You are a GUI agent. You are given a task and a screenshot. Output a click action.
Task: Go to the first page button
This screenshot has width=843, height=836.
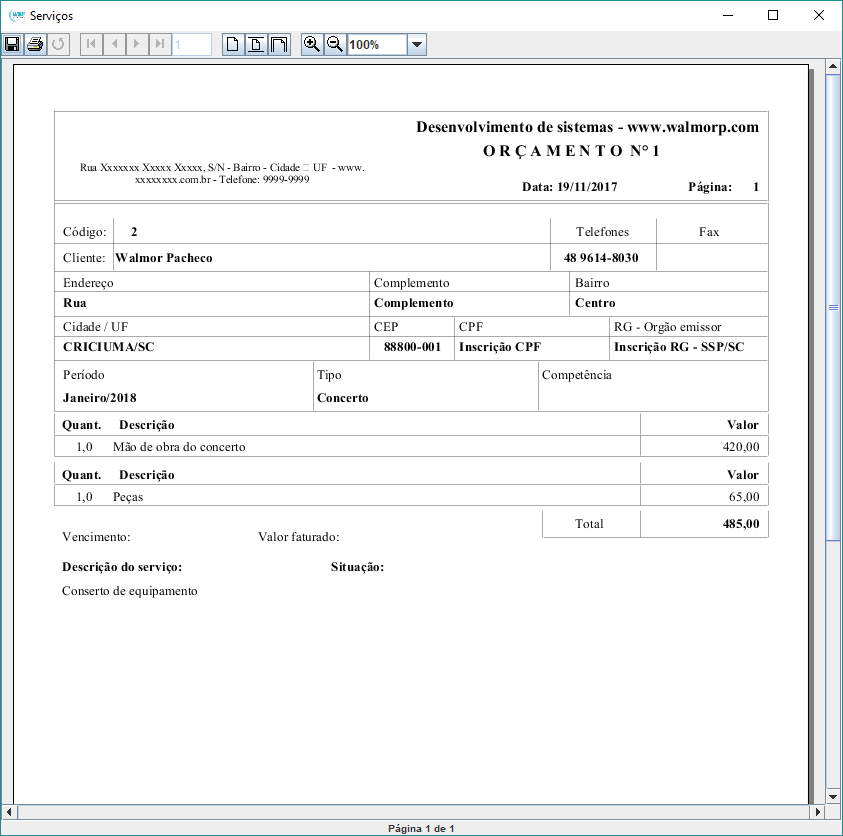(x=91, y=44)
